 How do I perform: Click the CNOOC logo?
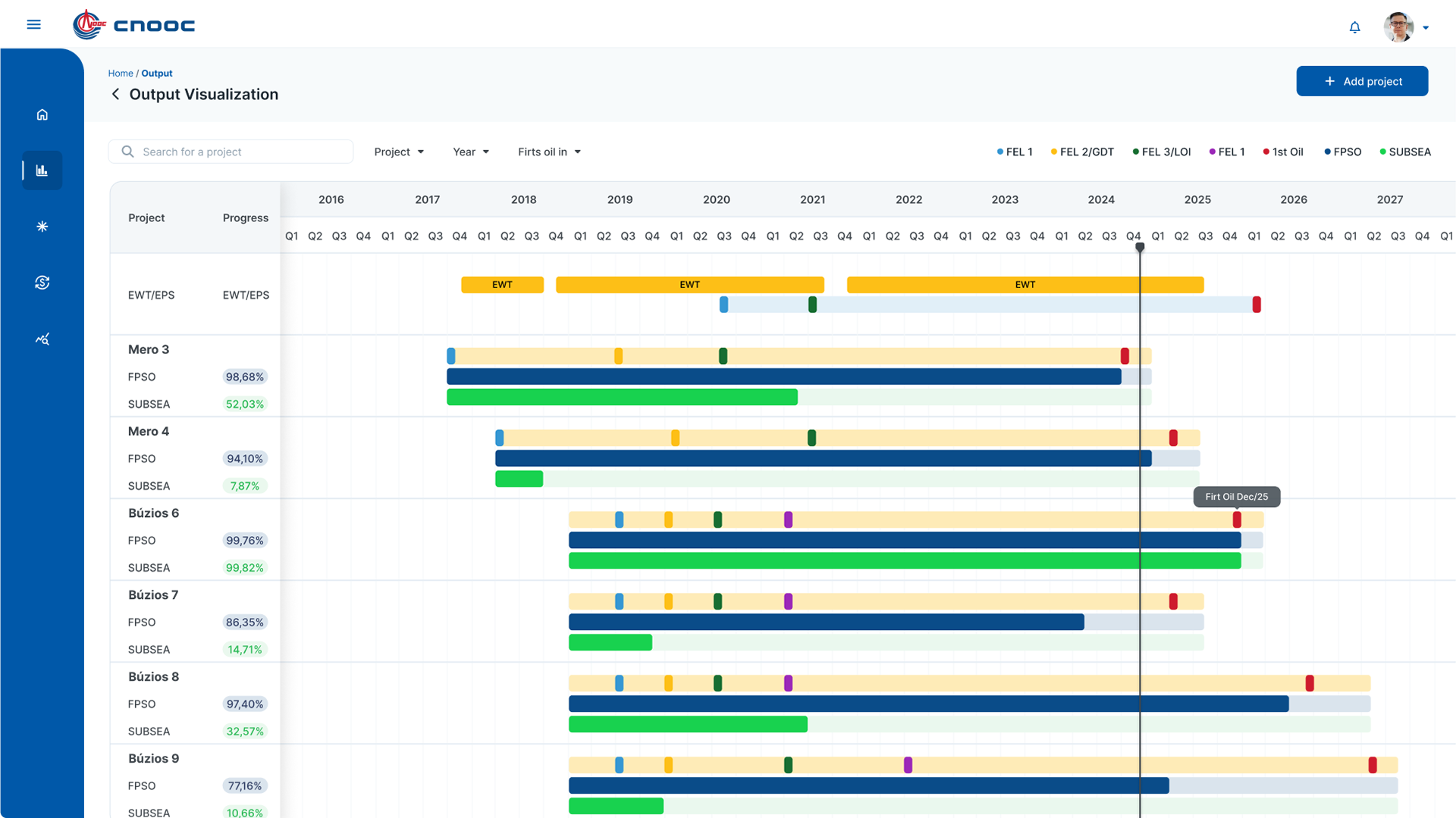point(134,25)
